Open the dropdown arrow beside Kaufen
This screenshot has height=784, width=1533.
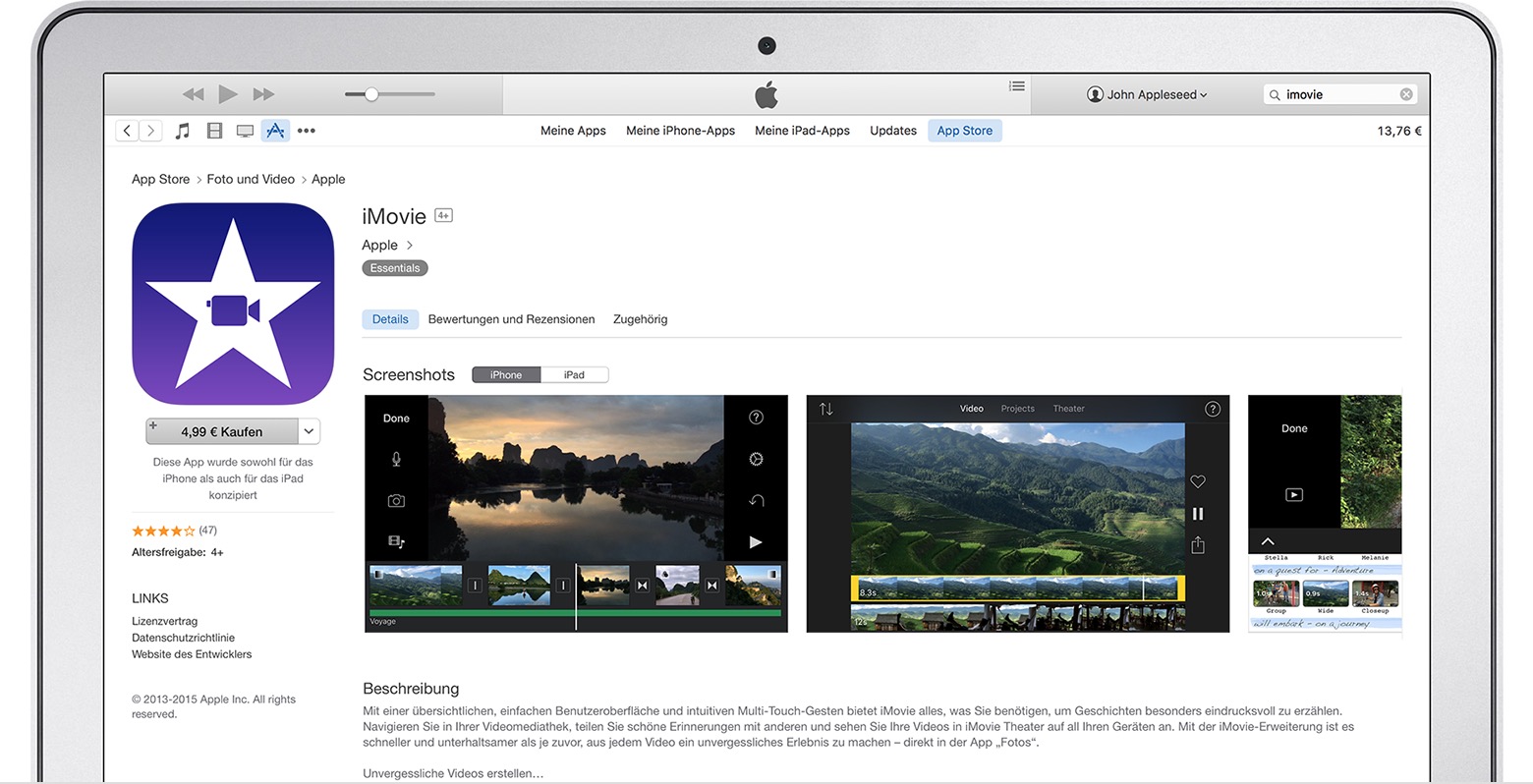pos(309,431)
